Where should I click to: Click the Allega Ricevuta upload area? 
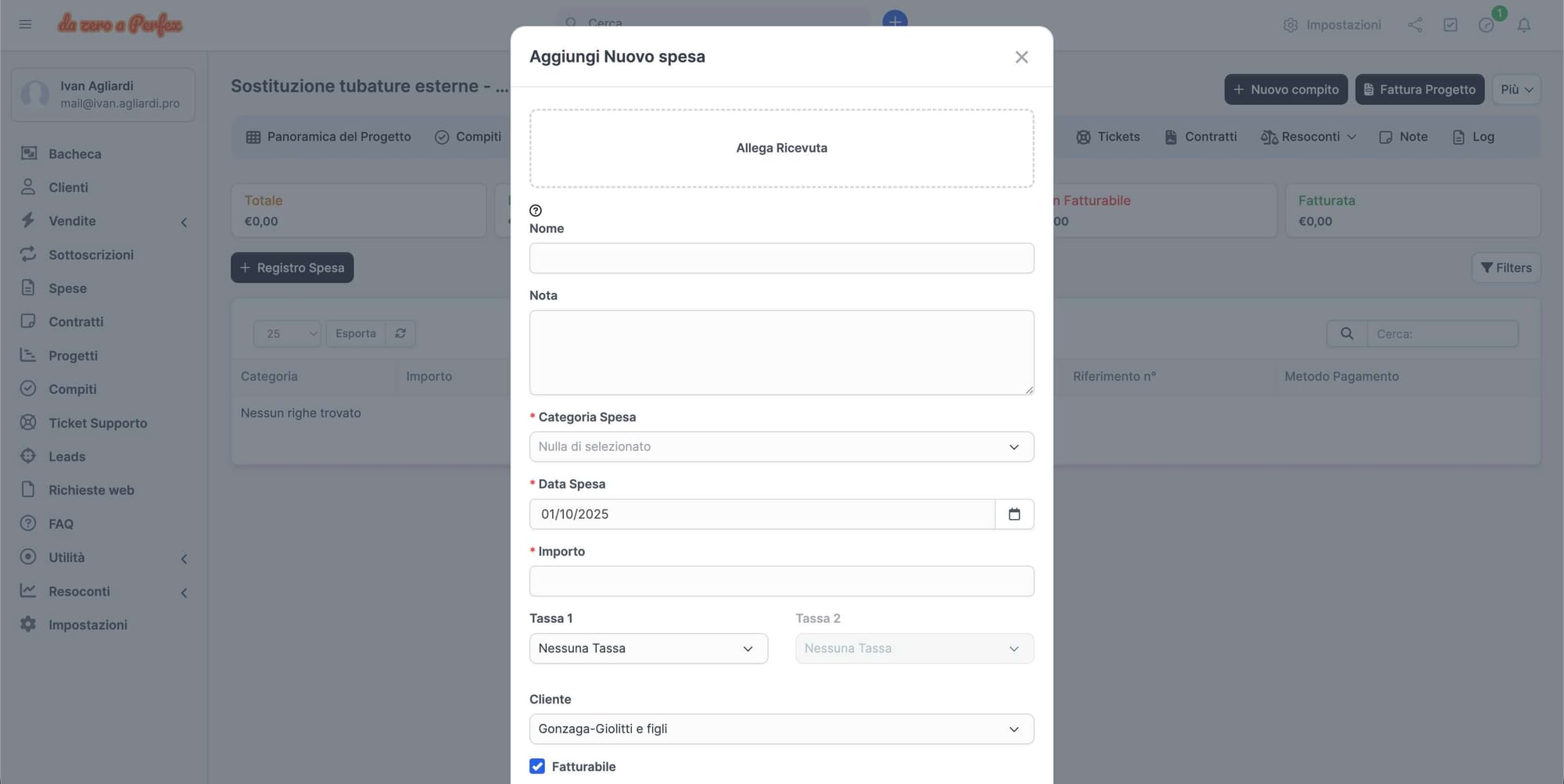781,149
